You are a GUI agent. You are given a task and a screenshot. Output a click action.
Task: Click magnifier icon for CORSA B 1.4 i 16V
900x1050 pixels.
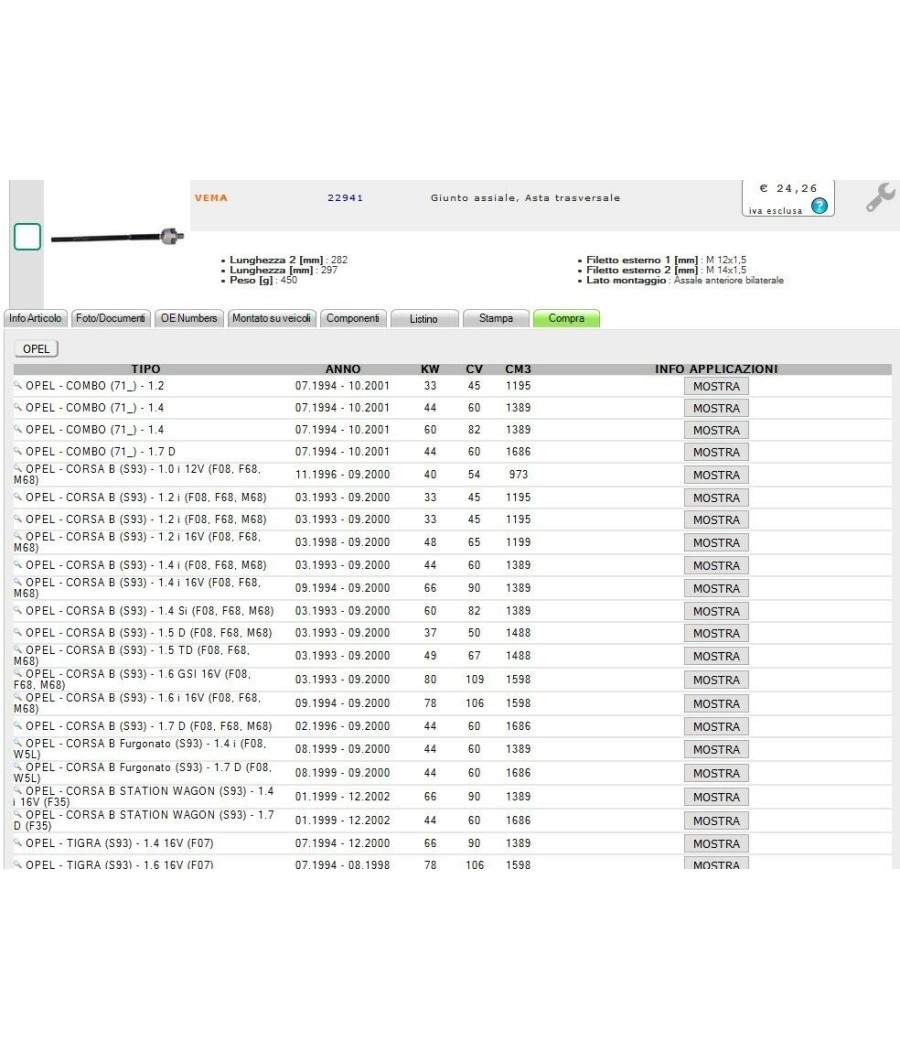click(18, 582)
